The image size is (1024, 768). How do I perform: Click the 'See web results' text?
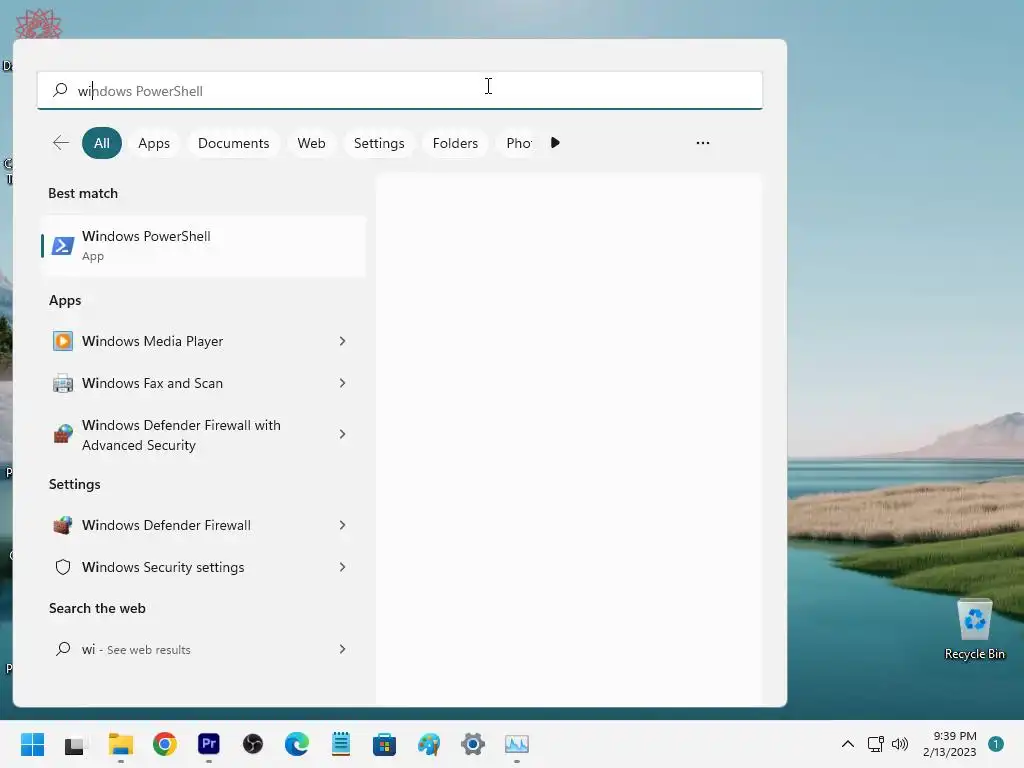tap(149, 650)
